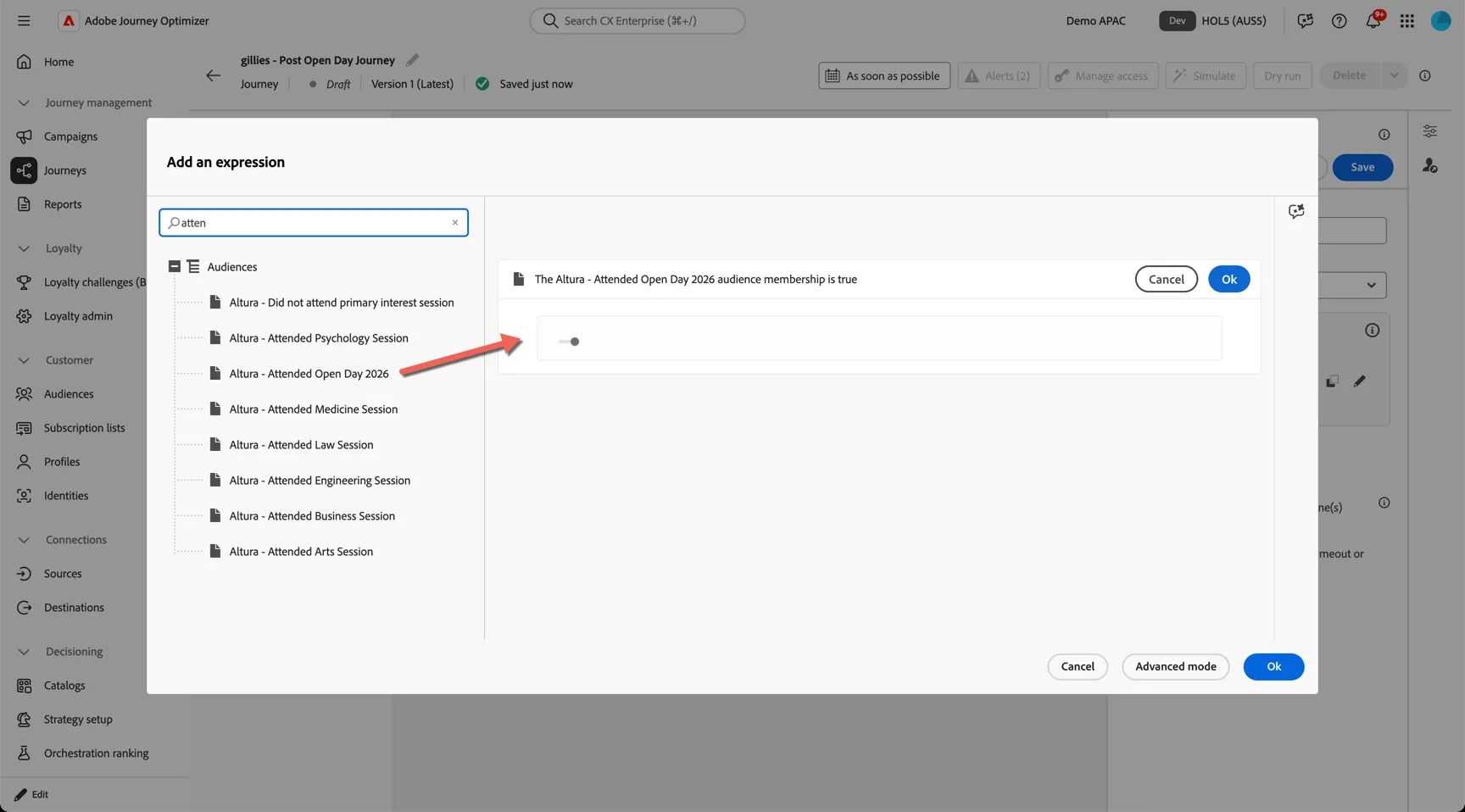Open the user profile avatar
This screenshot has width=1465, height=812.
pos(1440,20)
